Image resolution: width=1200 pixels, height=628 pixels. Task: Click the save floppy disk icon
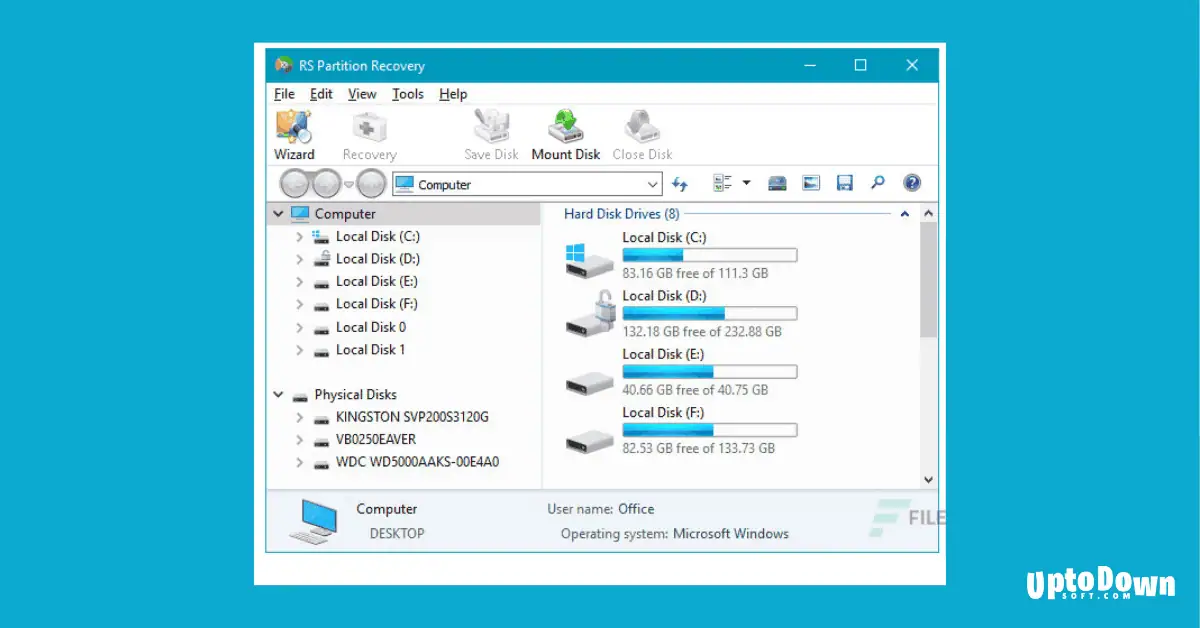(844, 183)
